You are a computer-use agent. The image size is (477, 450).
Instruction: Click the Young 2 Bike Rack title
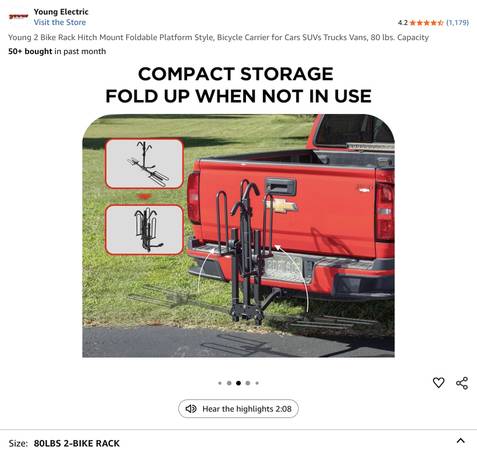pos(218,37)
